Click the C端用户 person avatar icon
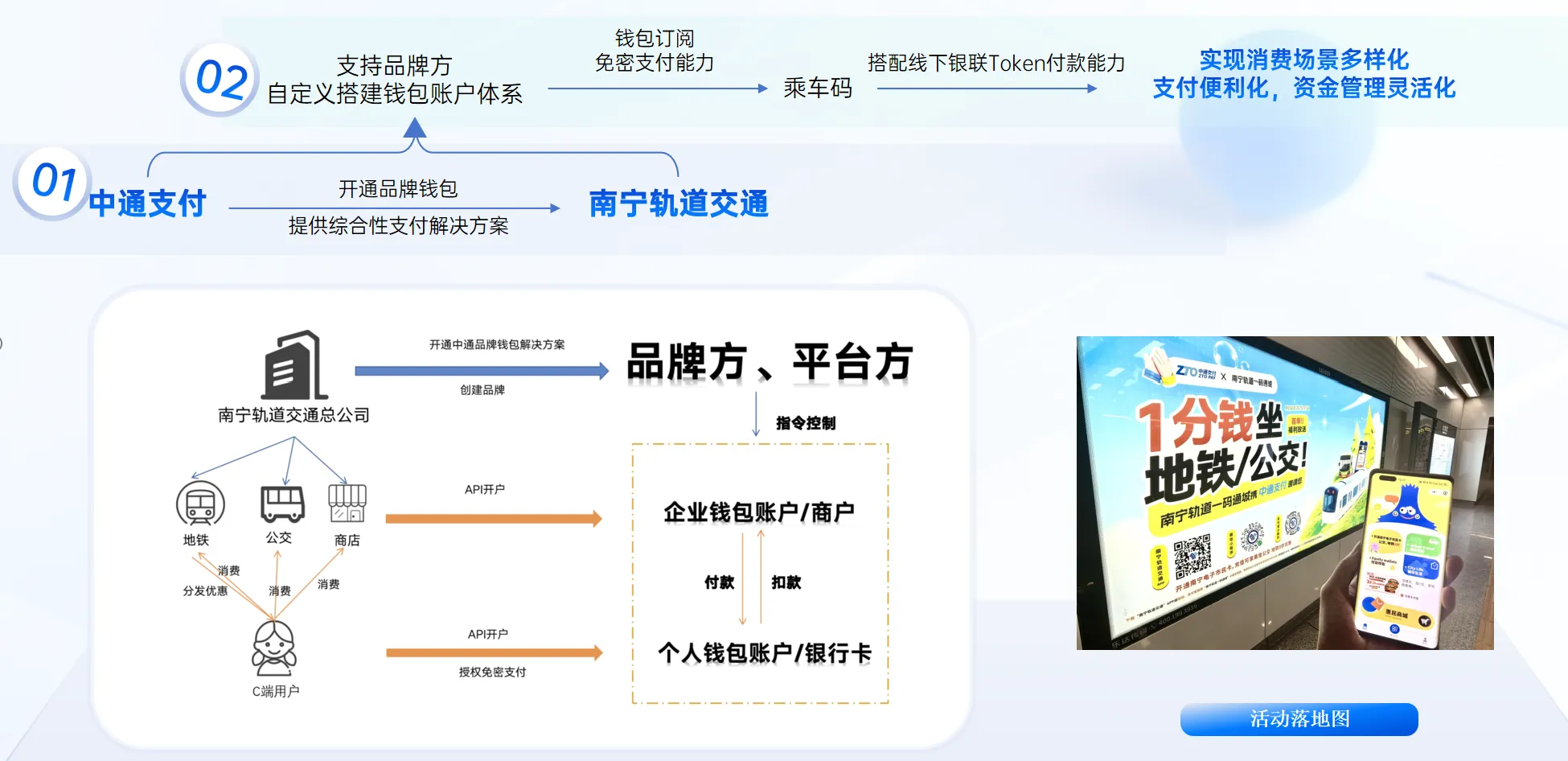The width and height of the screenshot is (1568, 761). (274, 649)
